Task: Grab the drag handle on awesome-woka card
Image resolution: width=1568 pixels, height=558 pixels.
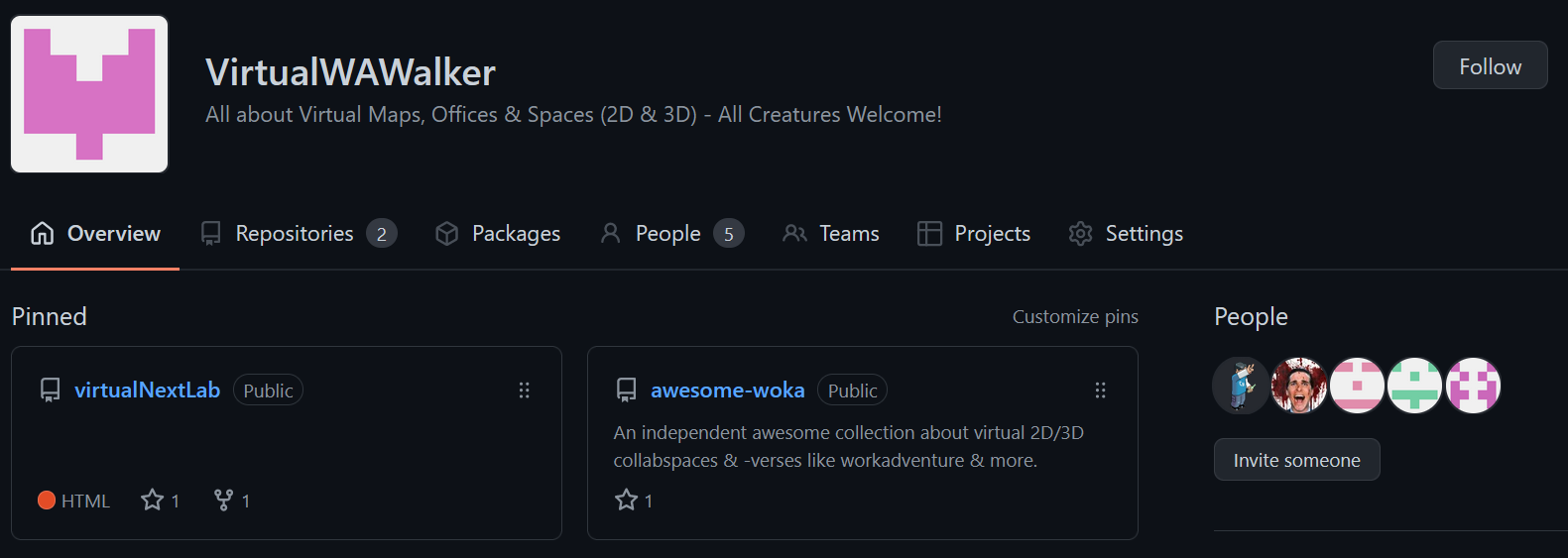Action: 1100,391
